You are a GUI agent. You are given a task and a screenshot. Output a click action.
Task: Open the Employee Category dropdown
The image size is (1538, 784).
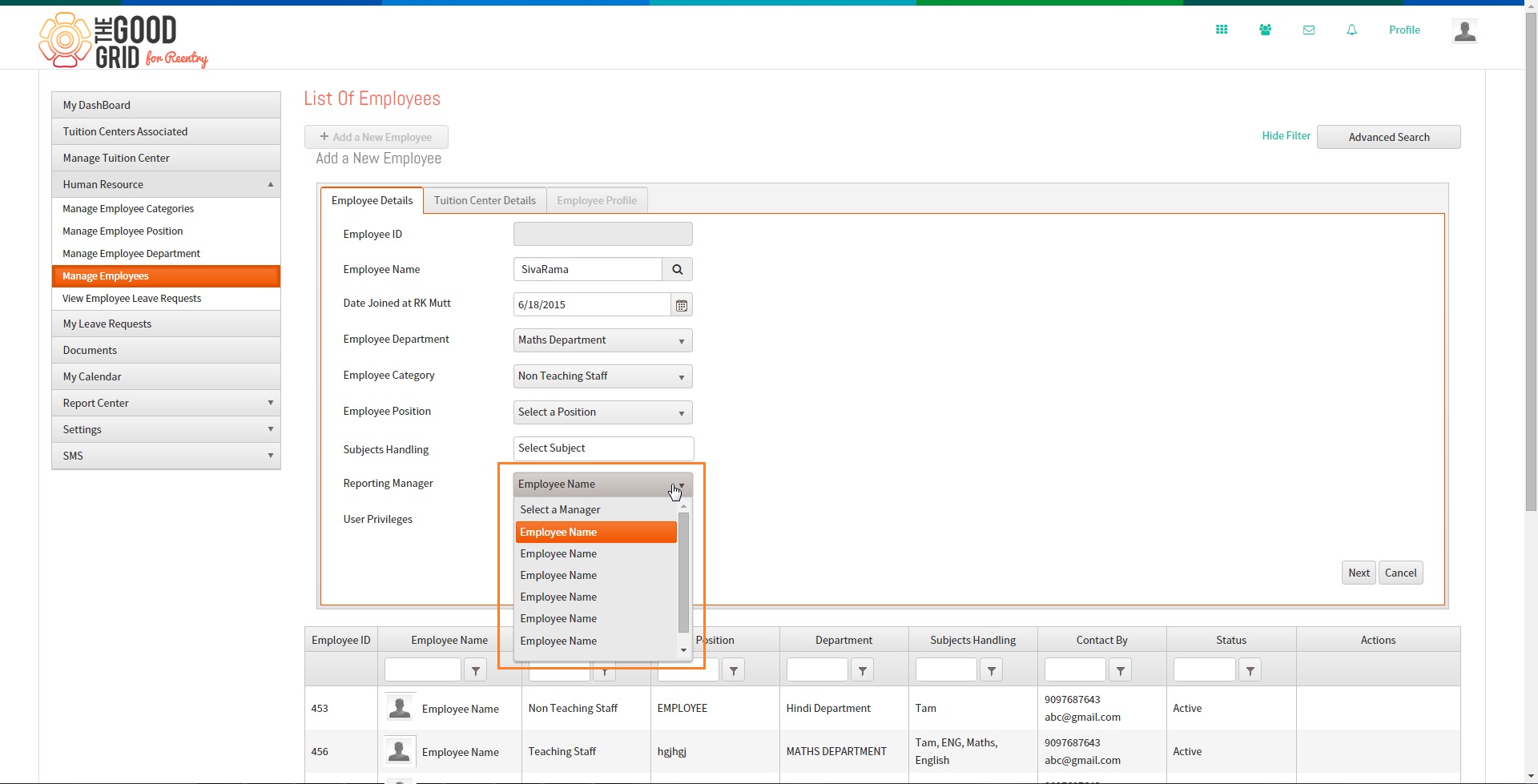[x=602, y=376]
